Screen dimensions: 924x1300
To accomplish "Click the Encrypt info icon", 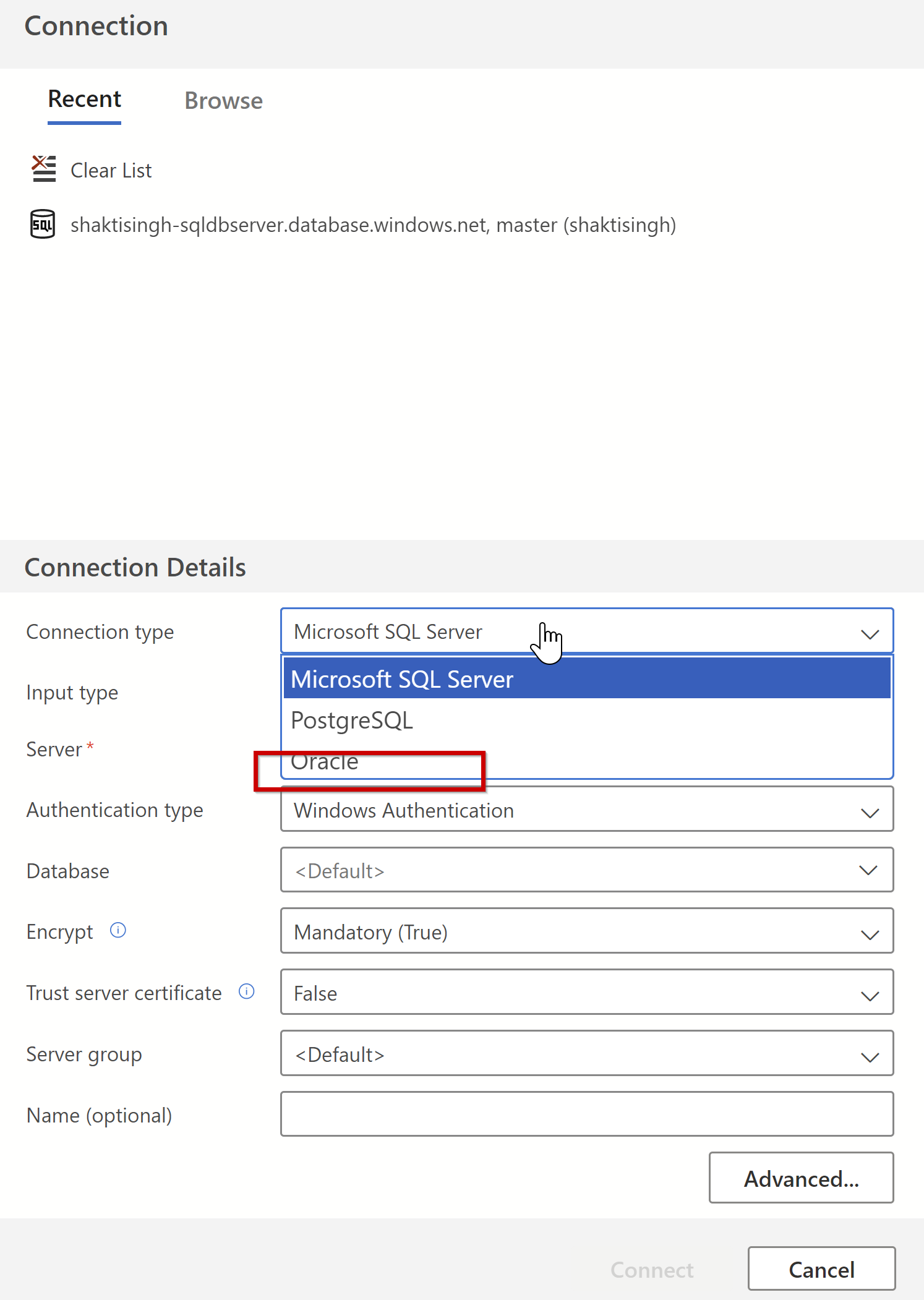I will pos(118,930).
